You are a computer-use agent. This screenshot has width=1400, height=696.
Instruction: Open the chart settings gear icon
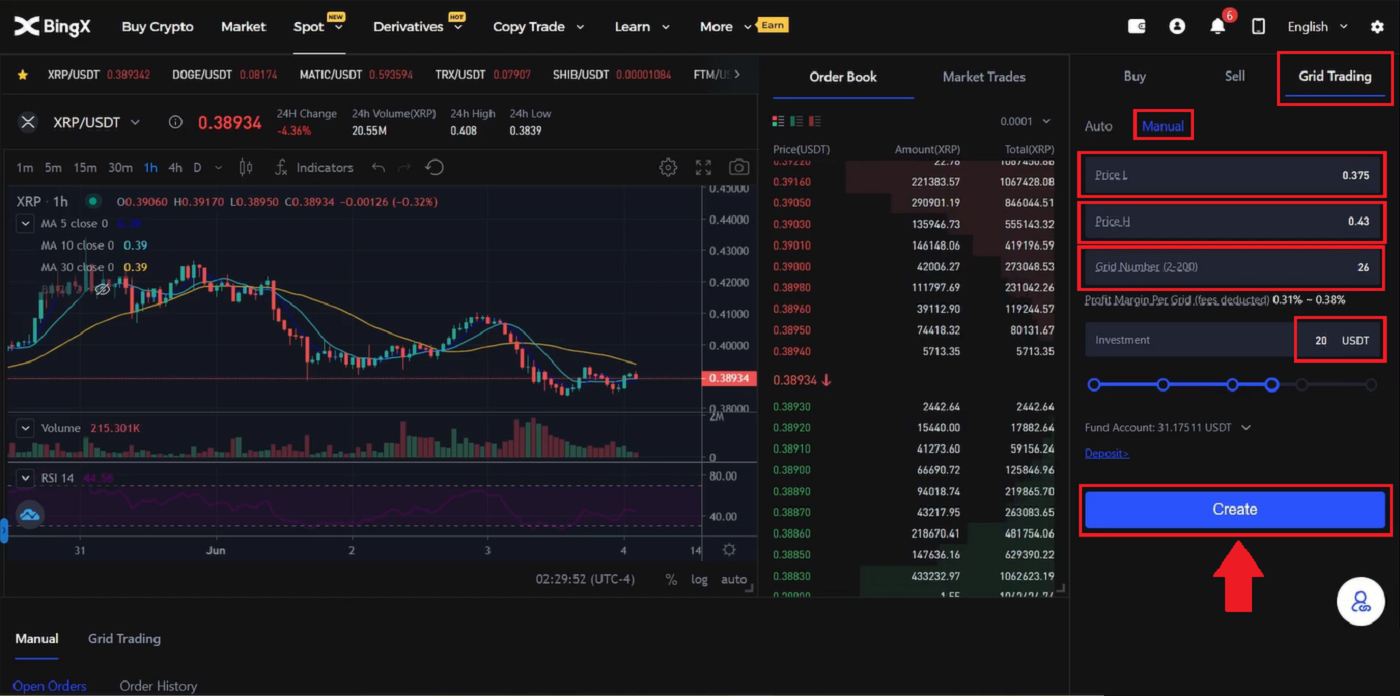coord(668,167)
